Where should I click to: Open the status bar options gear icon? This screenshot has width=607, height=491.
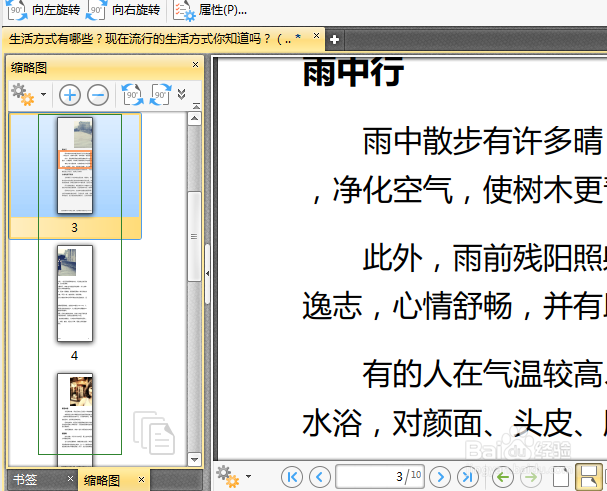click(228, 477)
